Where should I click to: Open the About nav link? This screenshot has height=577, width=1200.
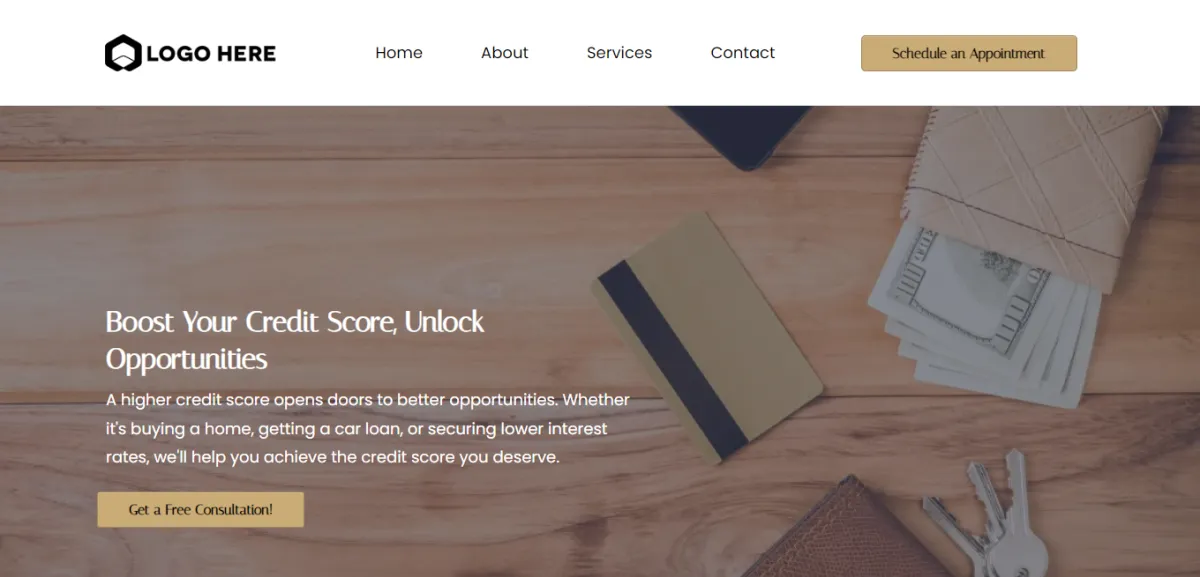coord(504,53)
